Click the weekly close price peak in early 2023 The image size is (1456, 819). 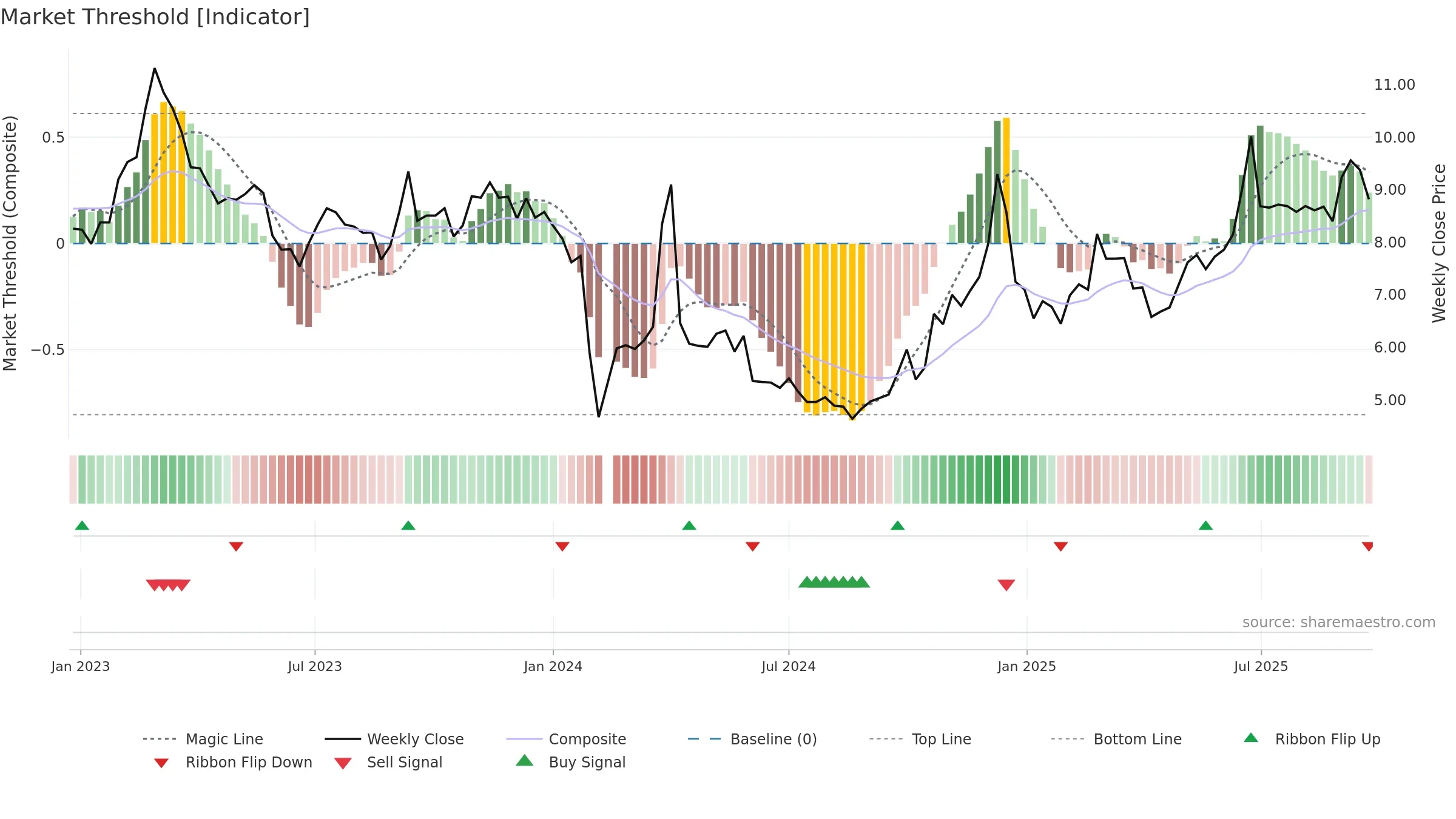pos(155,69)
